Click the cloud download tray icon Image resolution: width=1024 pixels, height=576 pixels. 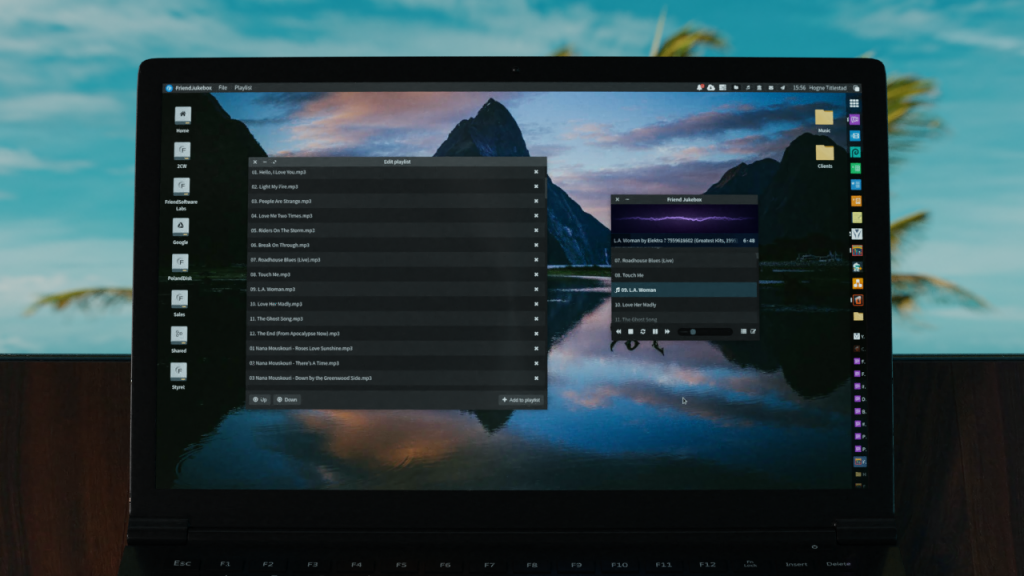[x=711, y=88]
